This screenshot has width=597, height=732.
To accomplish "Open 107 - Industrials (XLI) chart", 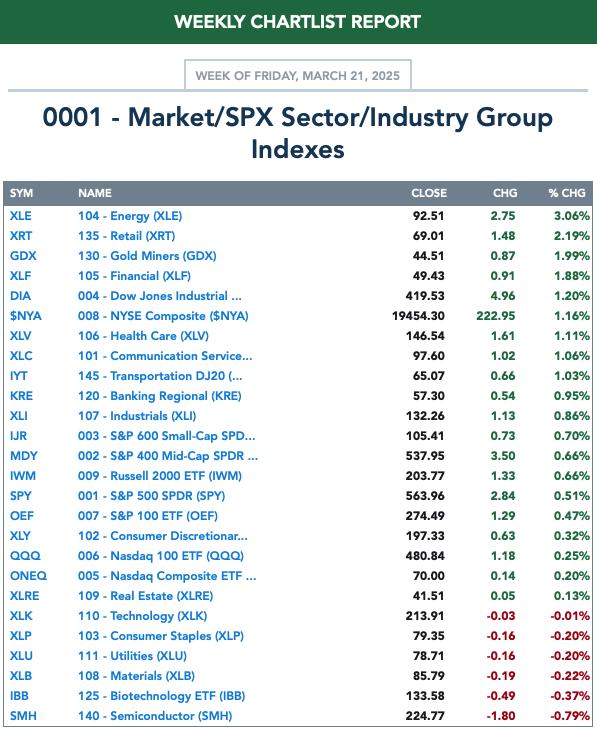I will (137, 416).
